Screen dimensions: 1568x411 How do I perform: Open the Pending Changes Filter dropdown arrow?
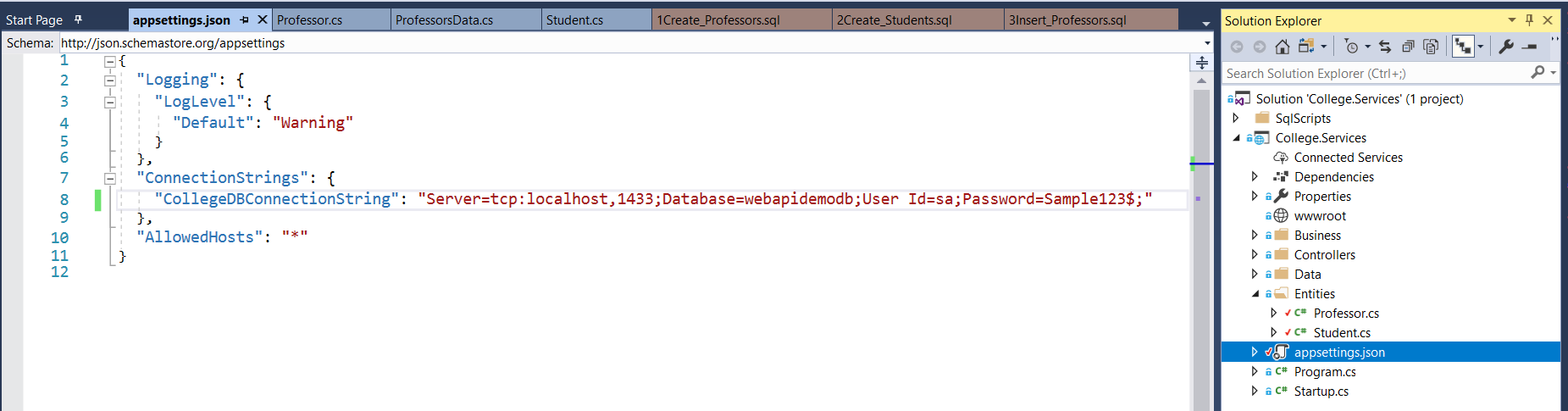coord(1367,47)
